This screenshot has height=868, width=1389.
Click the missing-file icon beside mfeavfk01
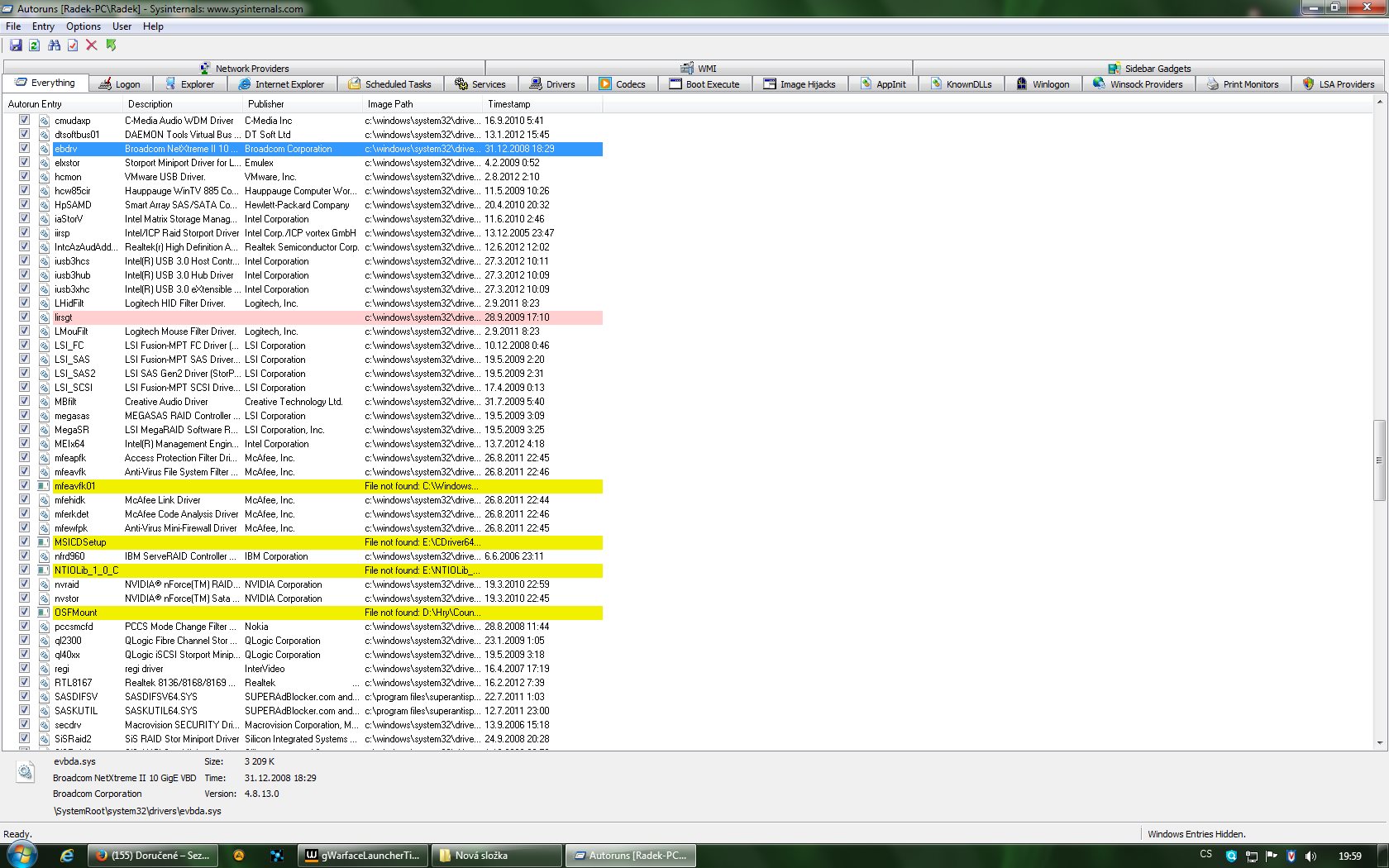(44, 486)
